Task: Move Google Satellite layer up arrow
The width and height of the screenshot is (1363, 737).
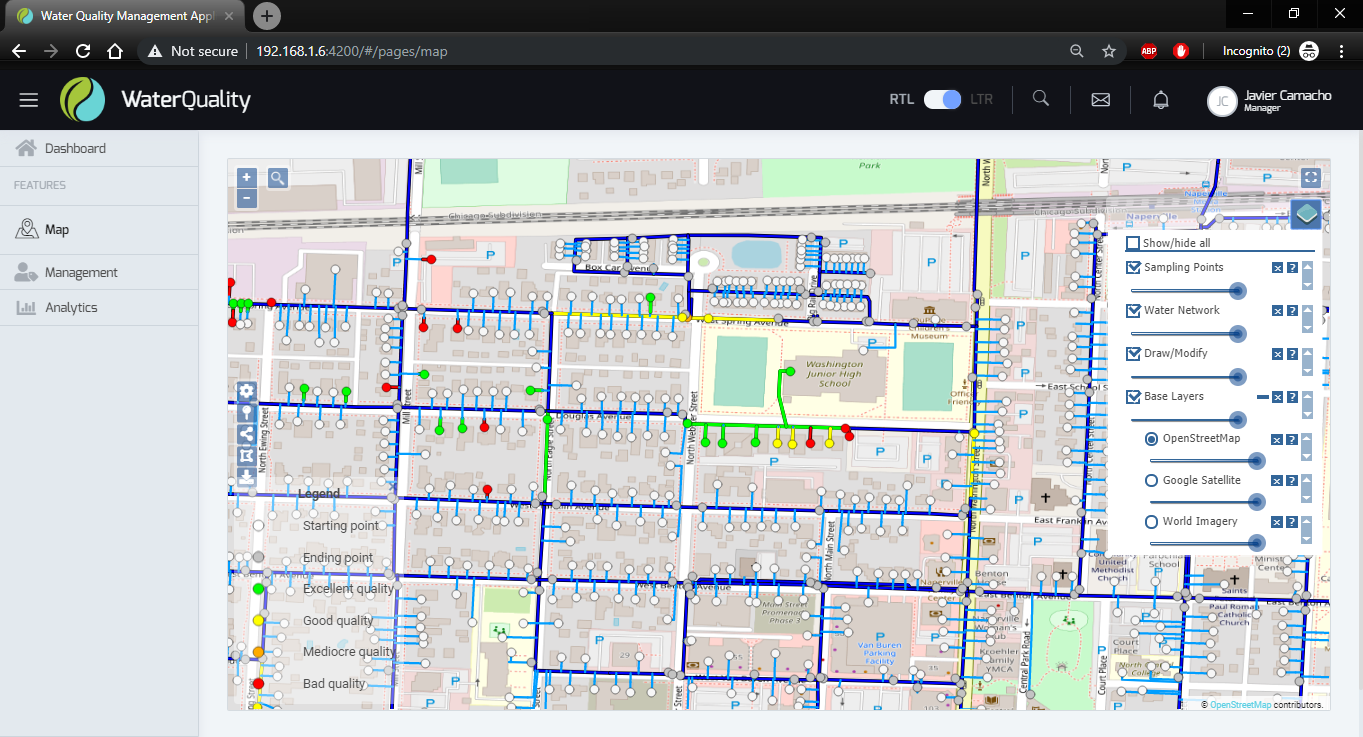Action: 1307,479
